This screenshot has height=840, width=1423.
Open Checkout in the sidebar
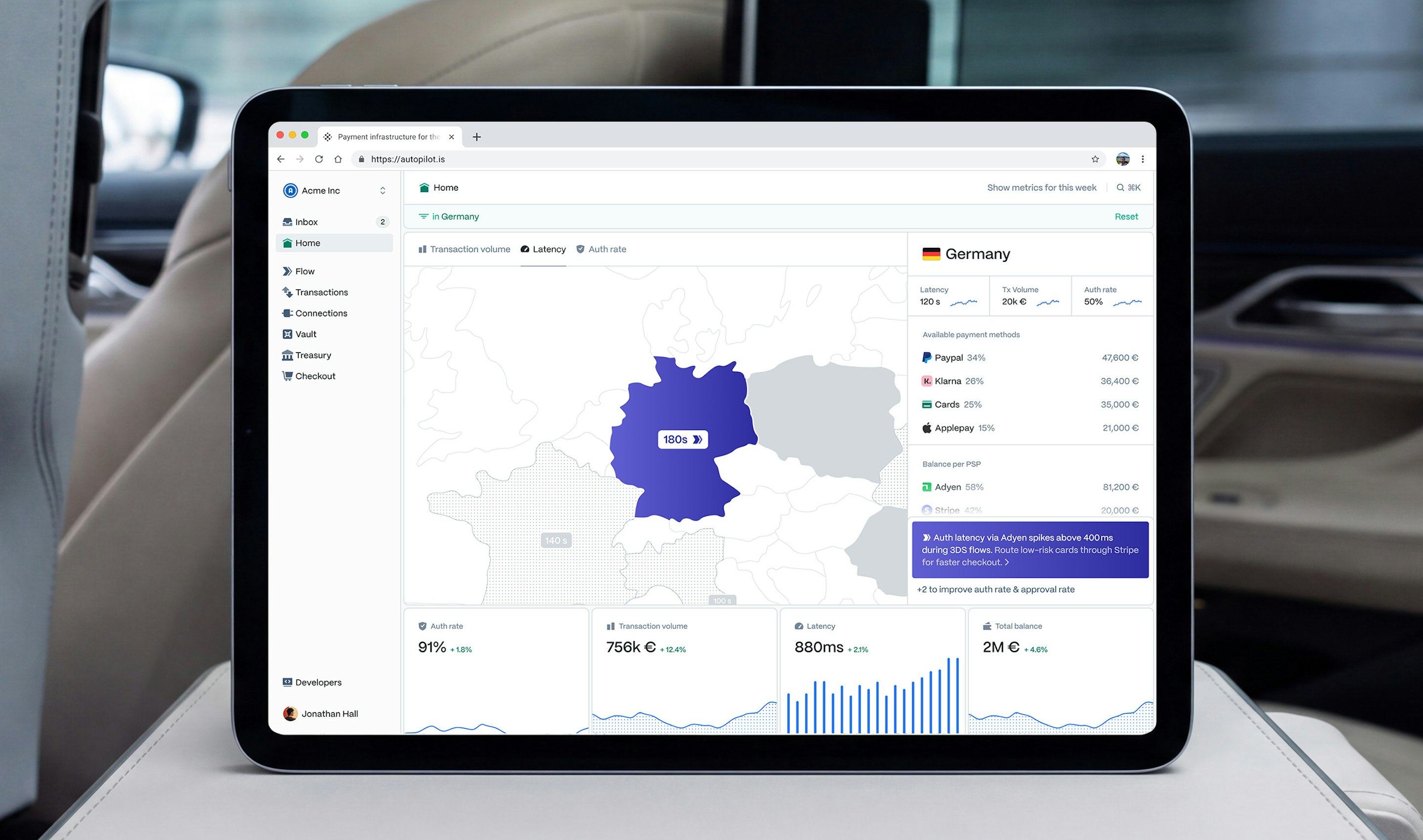coord(334,376)
